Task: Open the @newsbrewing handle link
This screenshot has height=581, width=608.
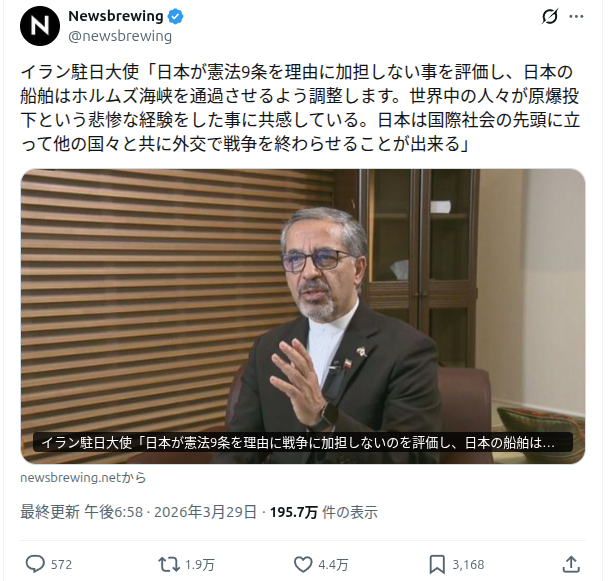Action: click(120, 36)
